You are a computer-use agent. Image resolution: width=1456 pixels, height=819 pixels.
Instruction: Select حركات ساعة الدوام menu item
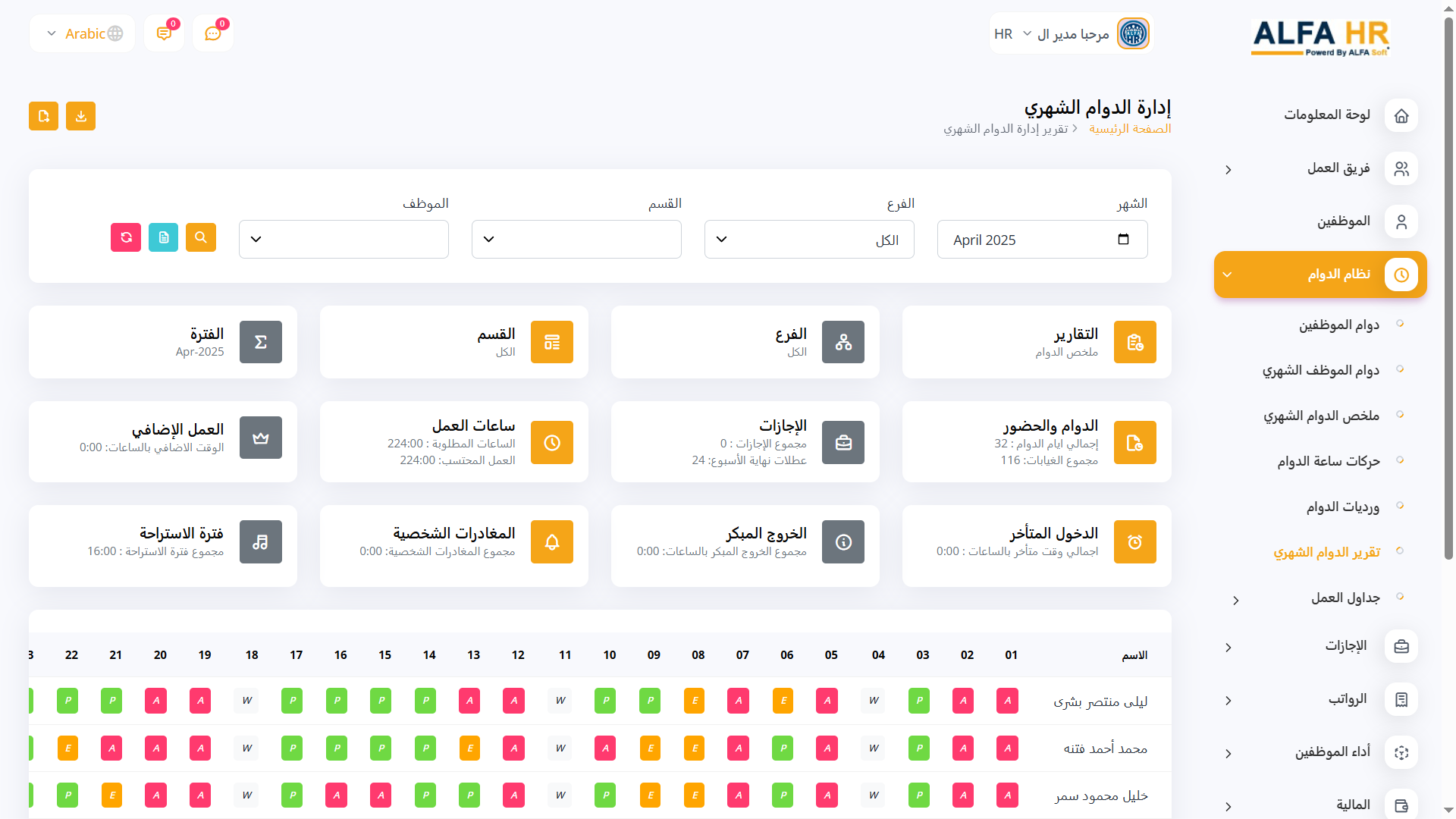1328,461
